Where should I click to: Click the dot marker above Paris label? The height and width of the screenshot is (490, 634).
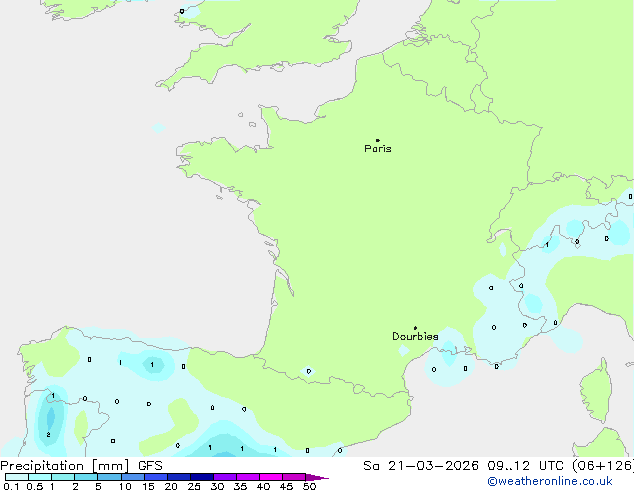[378, 140]
